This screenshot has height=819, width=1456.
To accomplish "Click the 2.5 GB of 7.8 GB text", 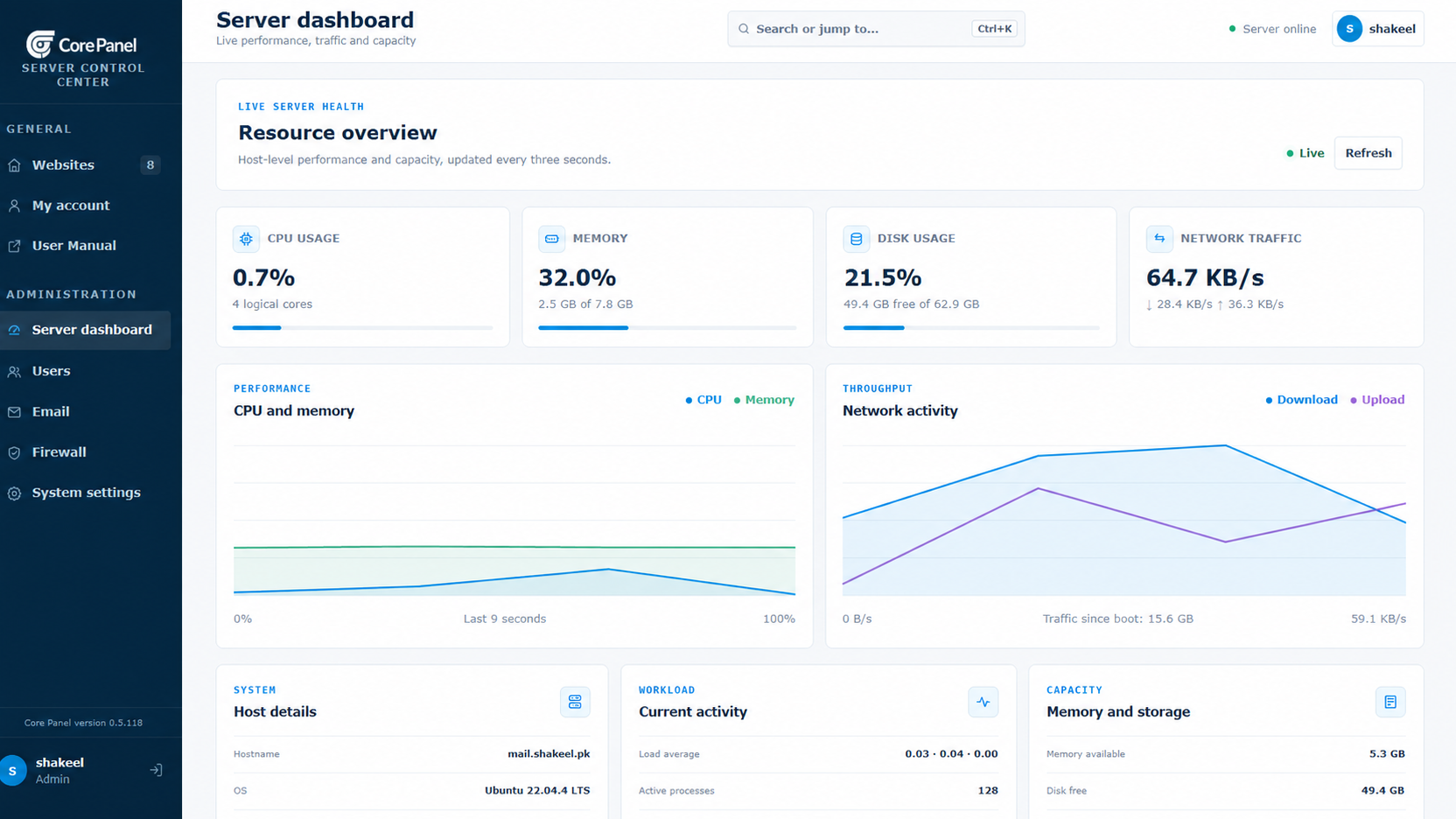I will (585, 304).
